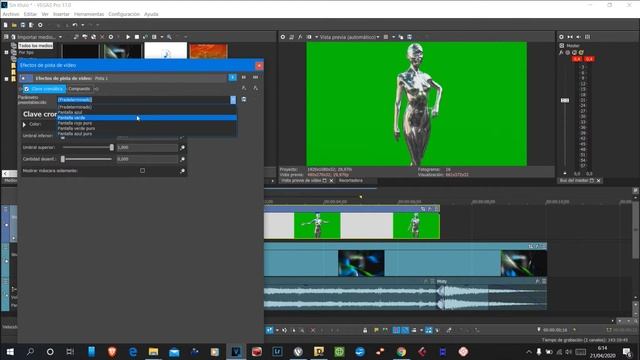This screenshot has height=360, width=640.
Task: Click Importar medios button
Action: [x=33, y=37]
